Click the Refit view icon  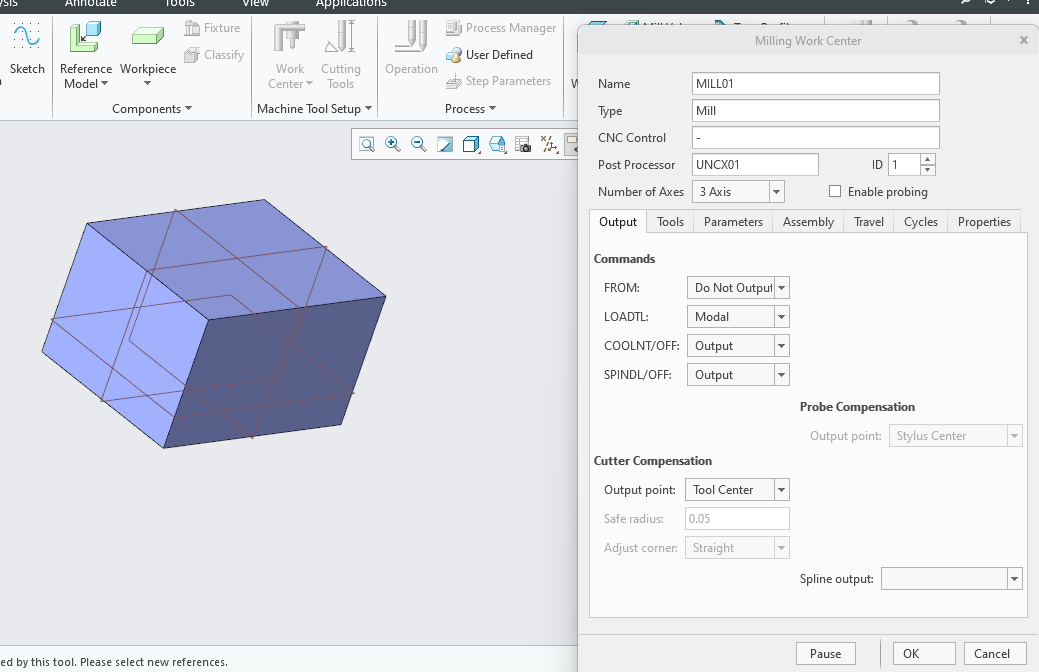point(366,144)
